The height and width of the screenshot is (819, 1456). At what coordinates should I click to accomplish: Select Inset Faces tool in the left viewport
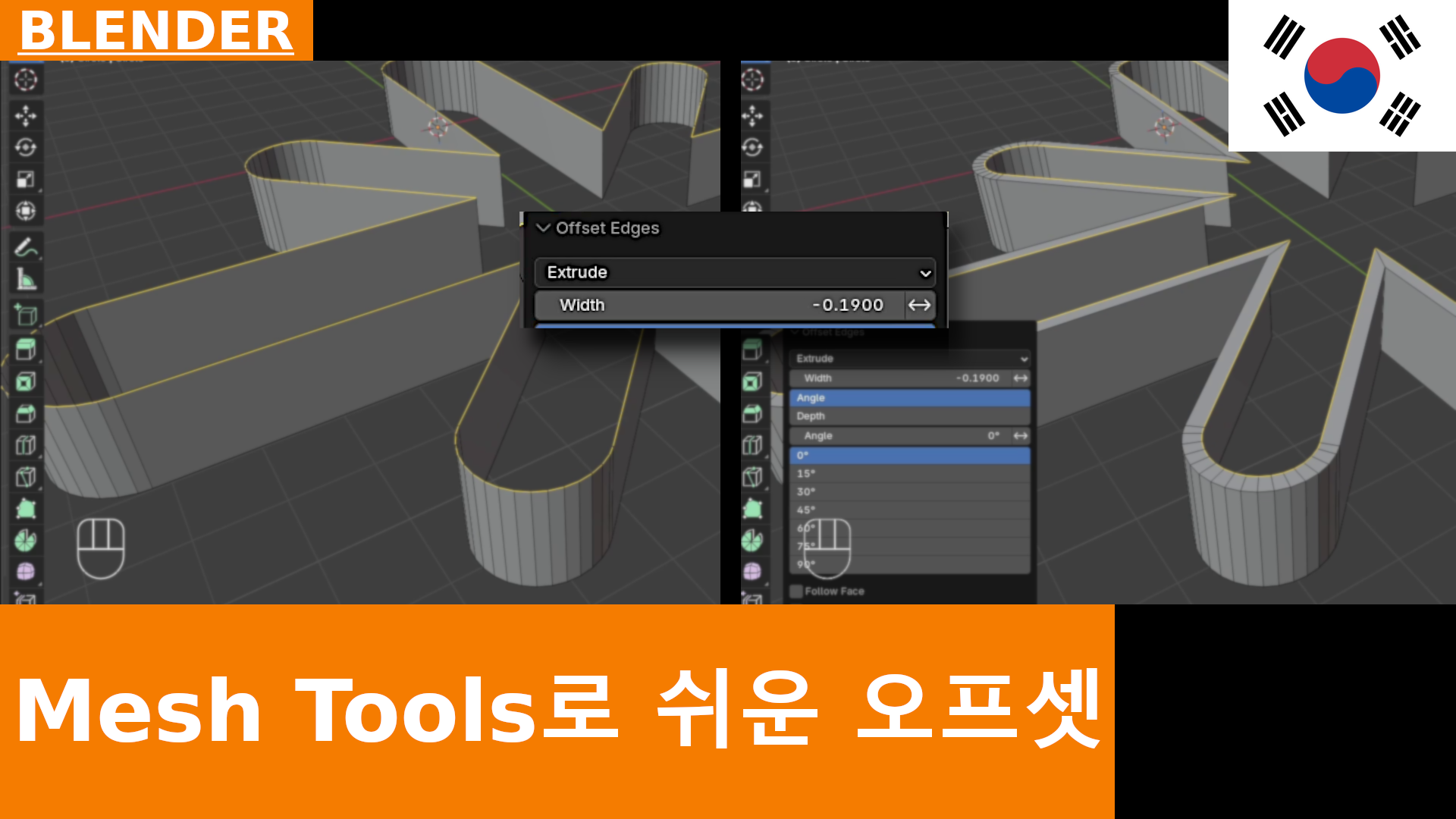pos(26,381)
